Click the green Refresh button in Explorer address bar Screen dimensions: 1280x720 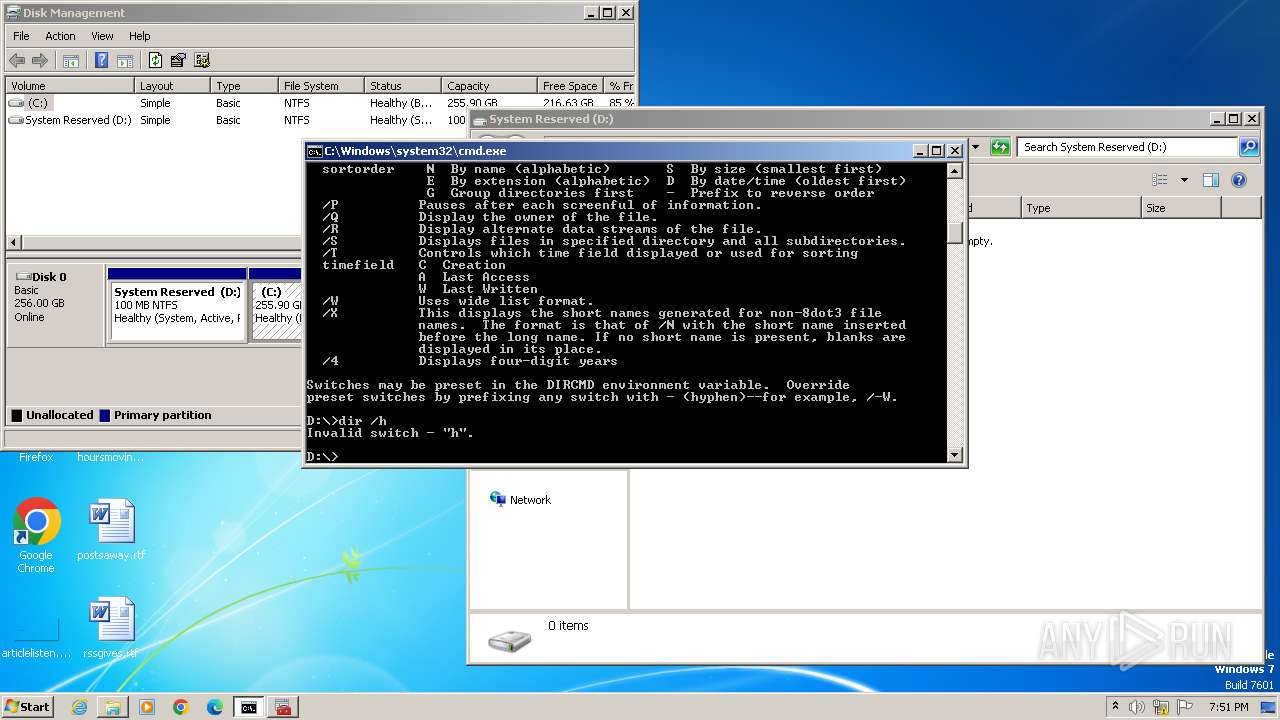(1000, 147)
